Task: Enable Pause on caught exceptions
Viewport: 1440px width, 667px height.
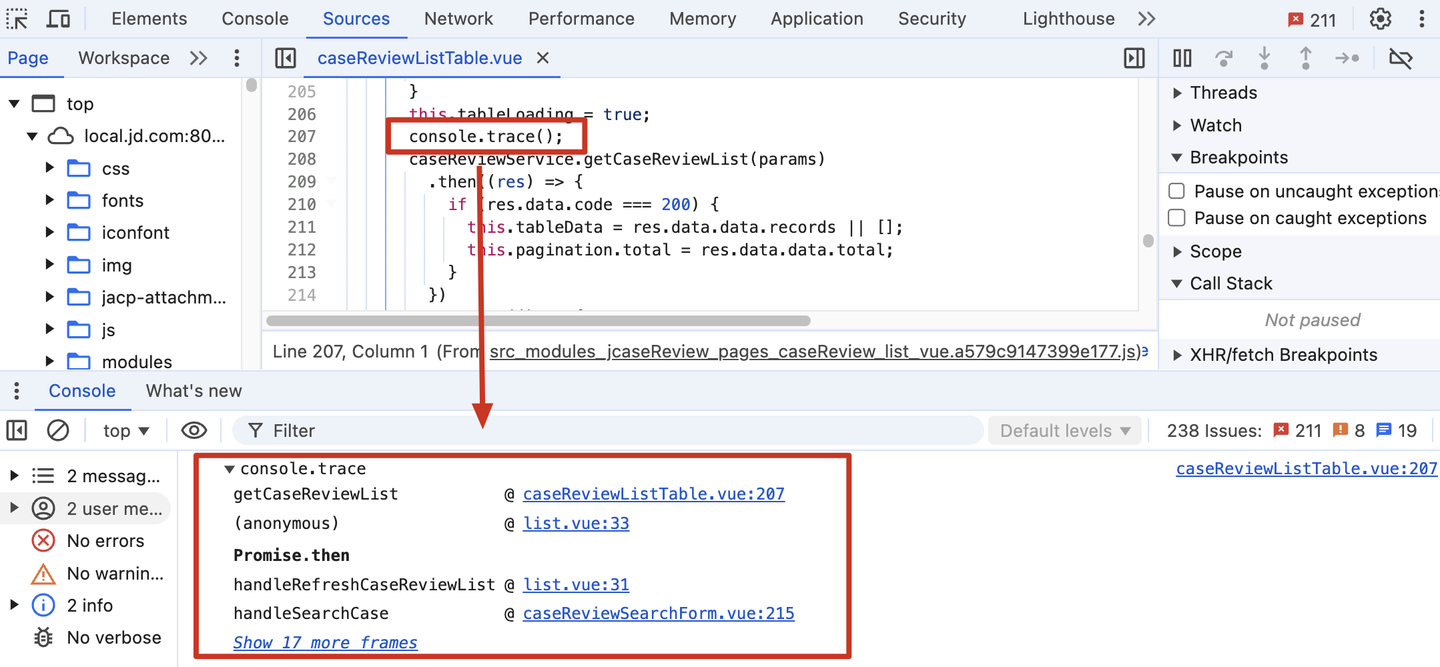Action: tap(1177, 218)
